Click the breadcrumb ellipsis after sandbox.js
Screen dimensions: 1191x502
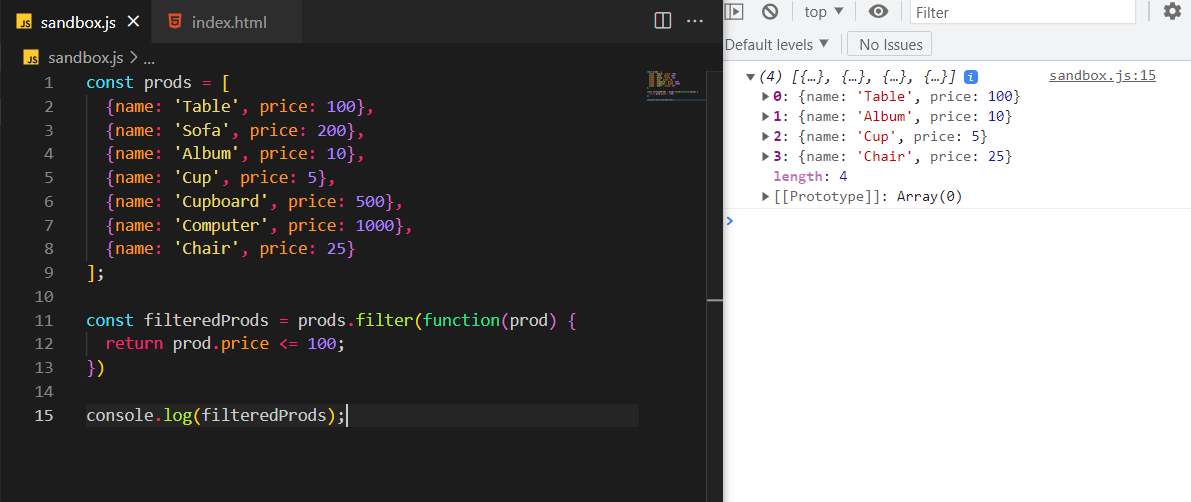coord(149,58)
